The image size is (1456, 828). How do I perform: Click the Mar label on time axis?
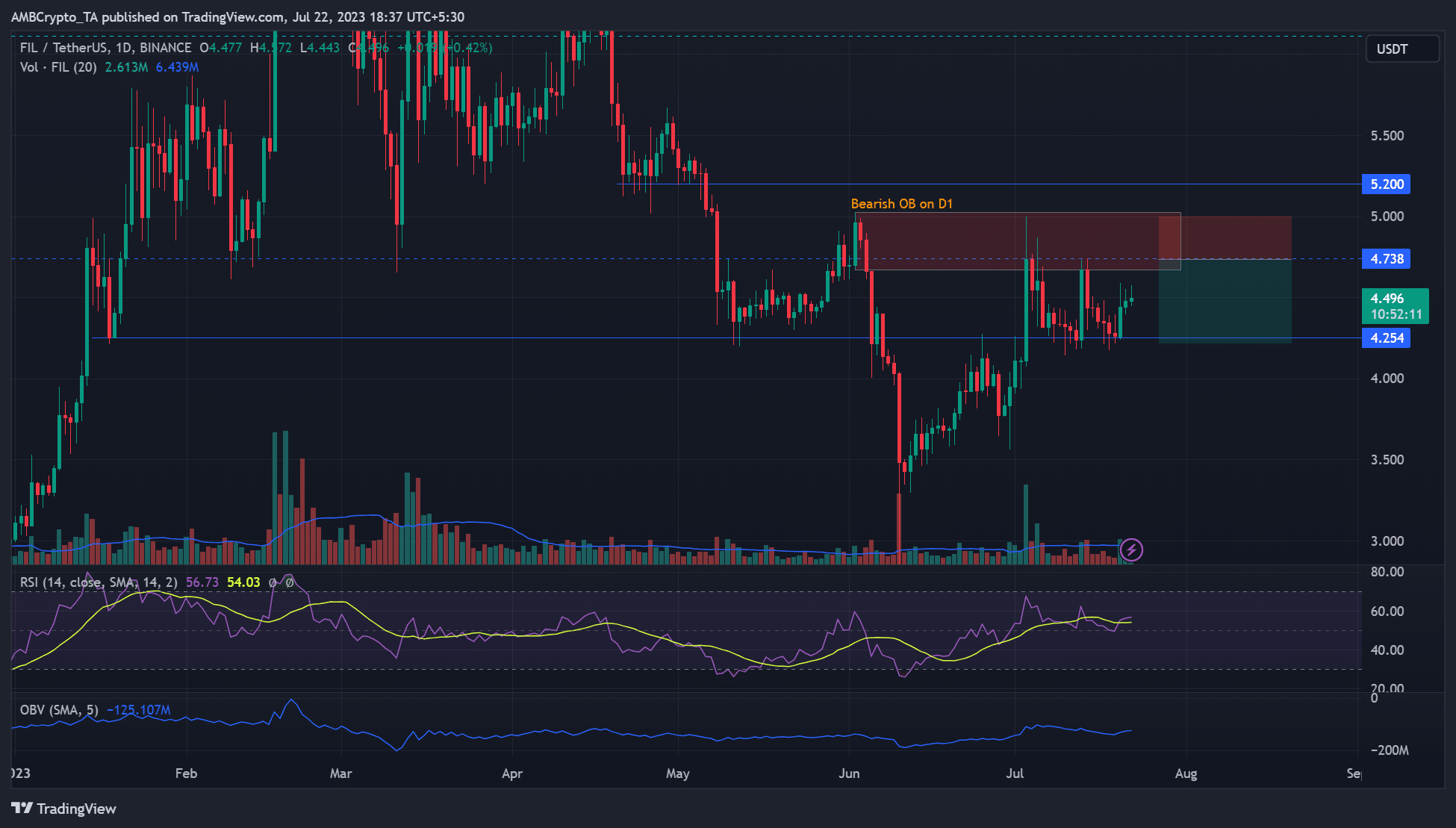point(340,773)
